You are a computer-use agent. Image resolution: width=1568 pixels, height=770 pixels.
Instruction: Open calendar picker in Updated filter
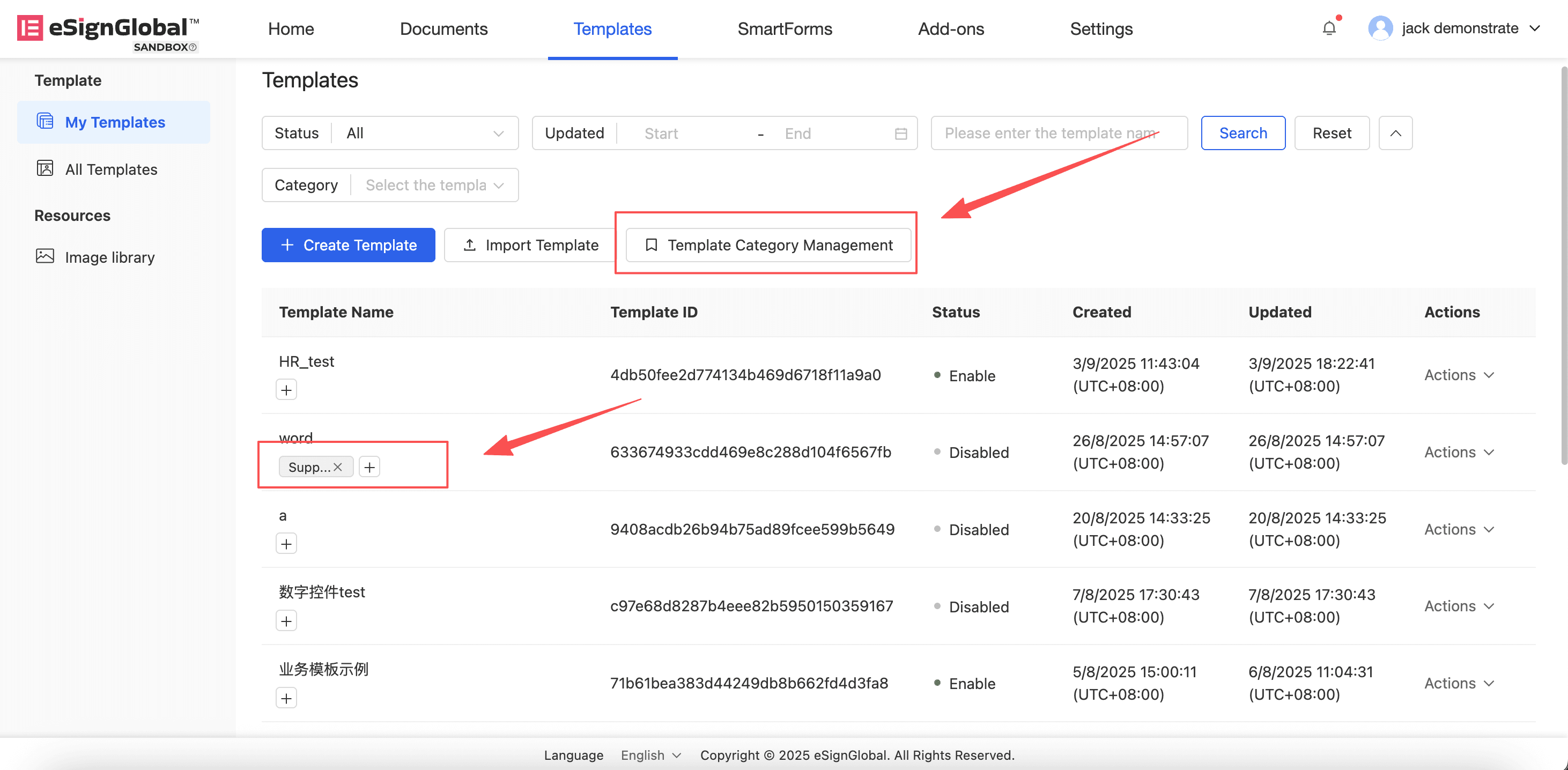(x=901, y=134)
